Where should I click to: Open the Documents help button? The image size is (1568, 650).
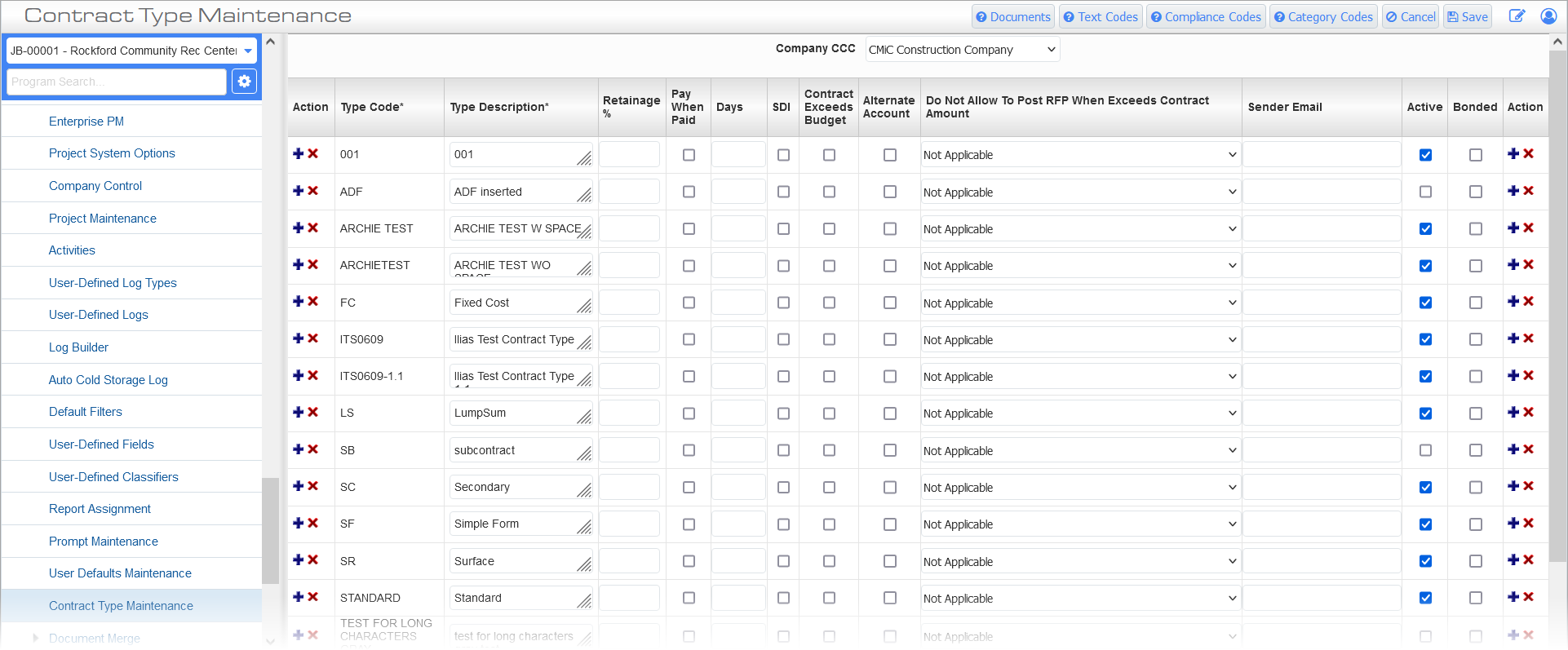(1013, 16)
